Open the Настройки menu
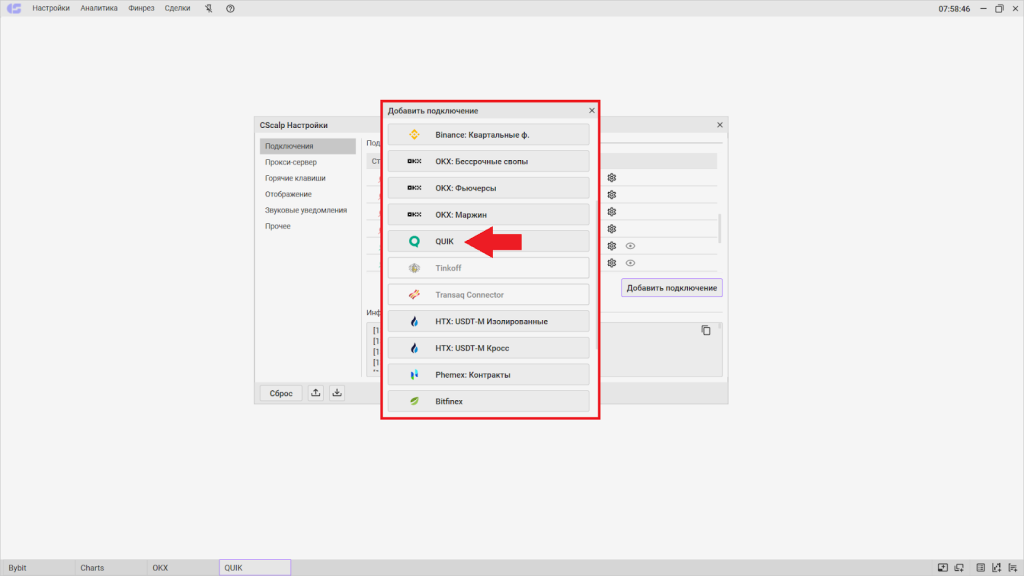The width and height of the screenshot is (1024, 576). click(x=51, y=8)
